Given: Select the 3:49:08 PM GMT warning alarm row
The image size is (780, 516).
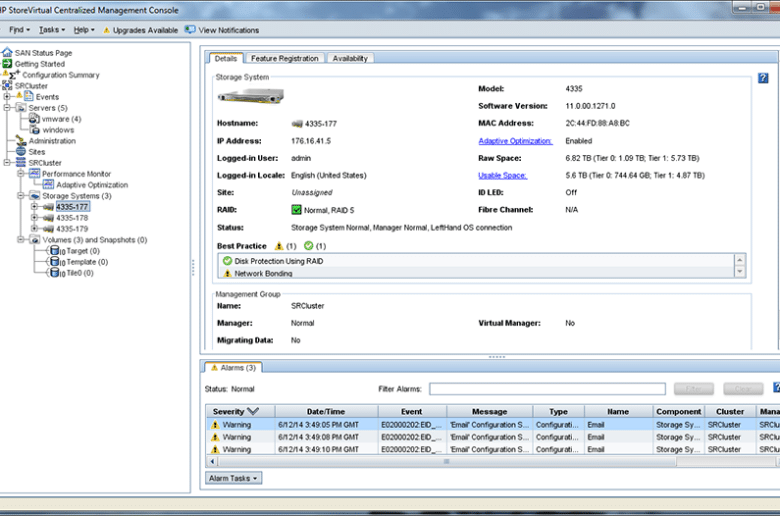Looking at the screenshot, I should point(492,437).
